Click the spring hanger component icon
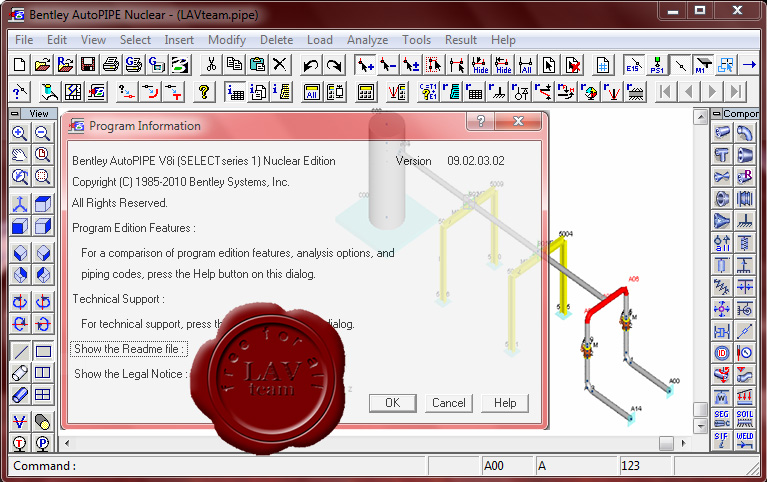Viewport: 767px width, 482px height. click(744, 243)
